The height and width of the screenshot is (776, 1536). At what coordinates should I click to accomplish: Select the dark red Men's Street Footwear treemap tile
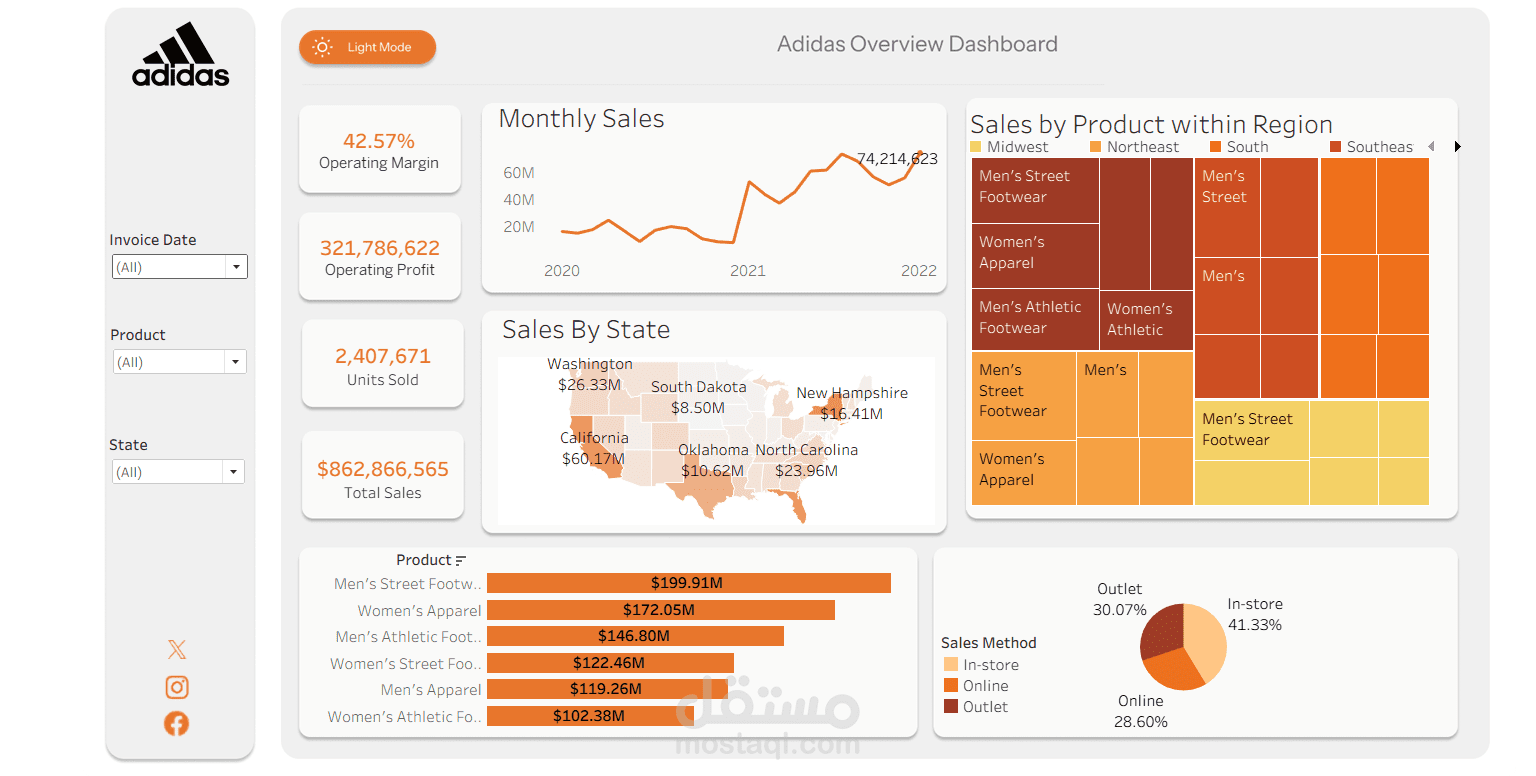coord(1035,190)
